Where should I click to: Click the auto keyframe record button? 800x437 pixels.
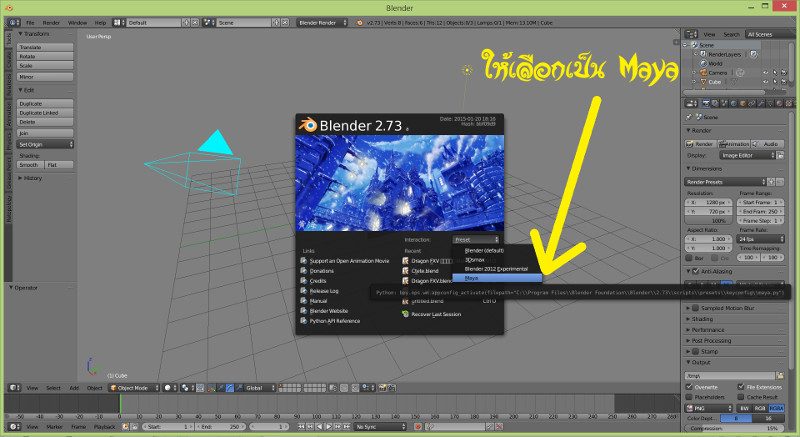(x=418, y=426)
